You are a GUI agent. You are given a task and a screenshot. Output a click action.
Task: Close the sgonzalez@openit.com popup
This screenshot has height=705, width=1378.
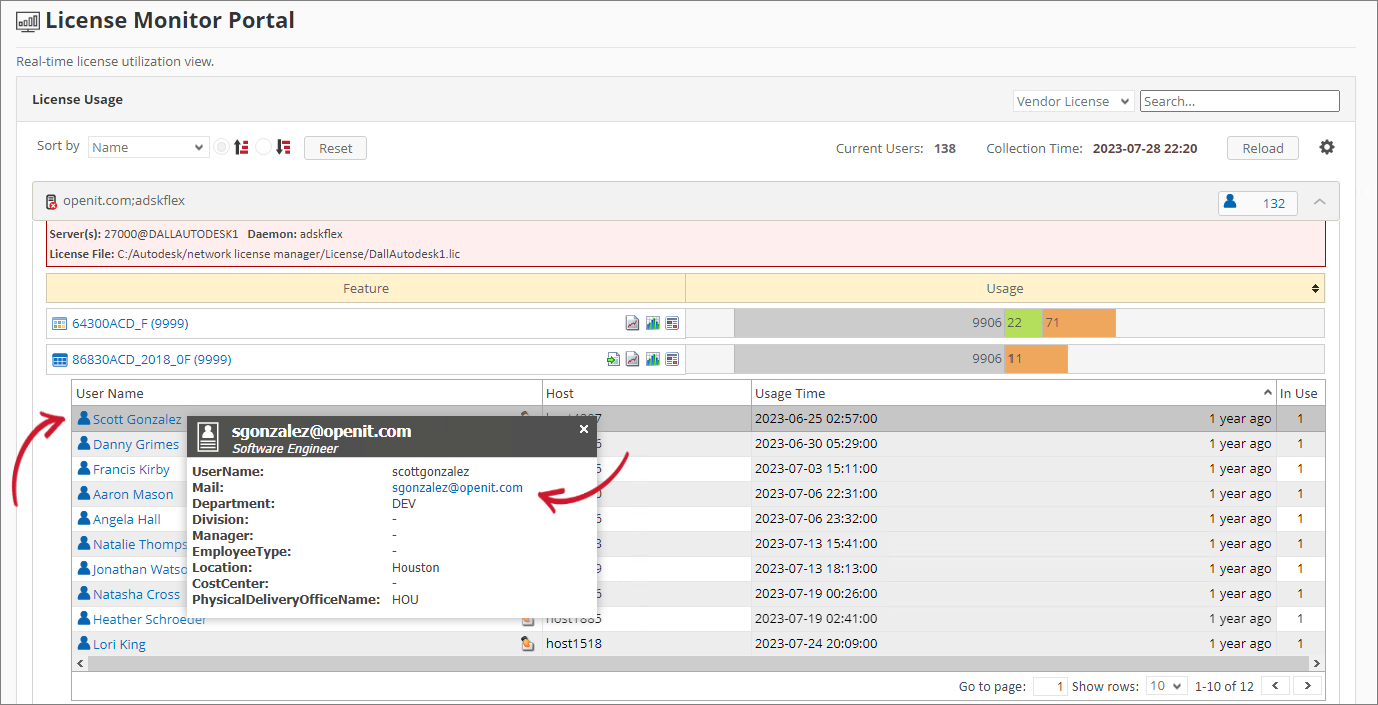[x=584, y=428]
